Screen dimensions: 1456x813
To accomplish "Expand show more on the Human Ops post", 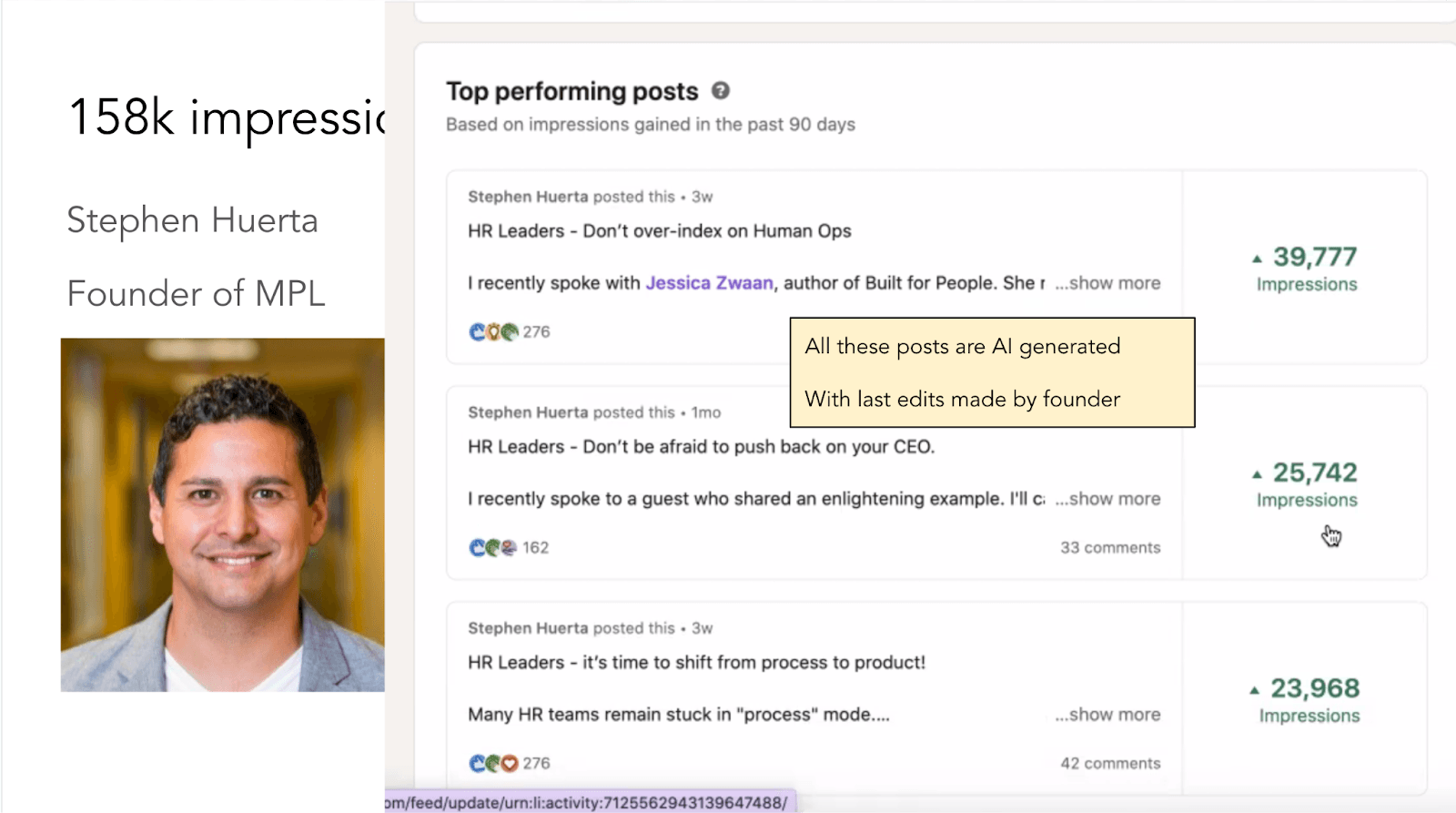I will click(1107, 283).
